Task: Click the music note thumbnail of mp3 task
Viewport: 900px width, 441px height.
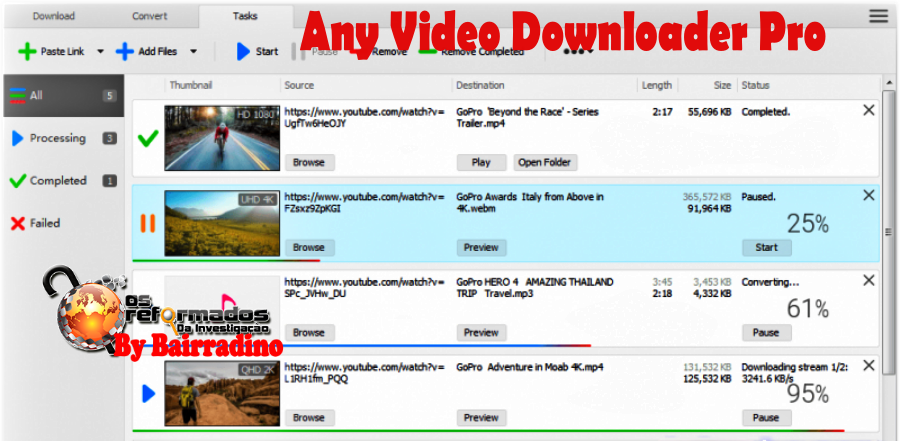Action: tap(222, 308)
